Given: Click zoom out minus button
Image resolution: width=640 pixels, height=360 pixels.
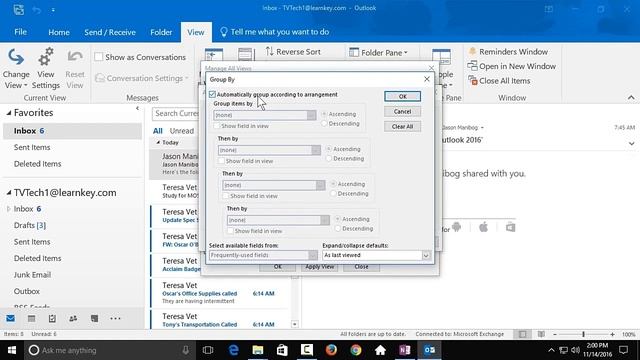Looking at the screenshot, I should (x=555, y=334).
